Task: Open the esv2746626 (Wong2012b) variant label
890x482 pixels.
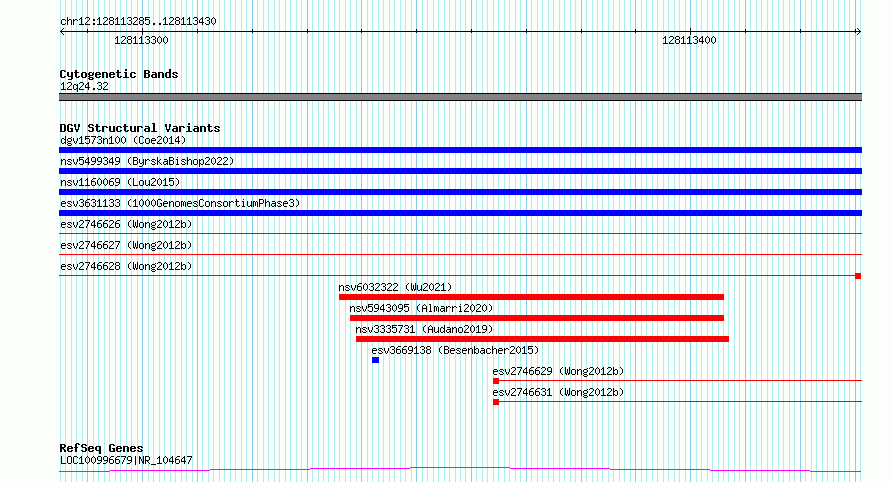Action: [126, 224]
